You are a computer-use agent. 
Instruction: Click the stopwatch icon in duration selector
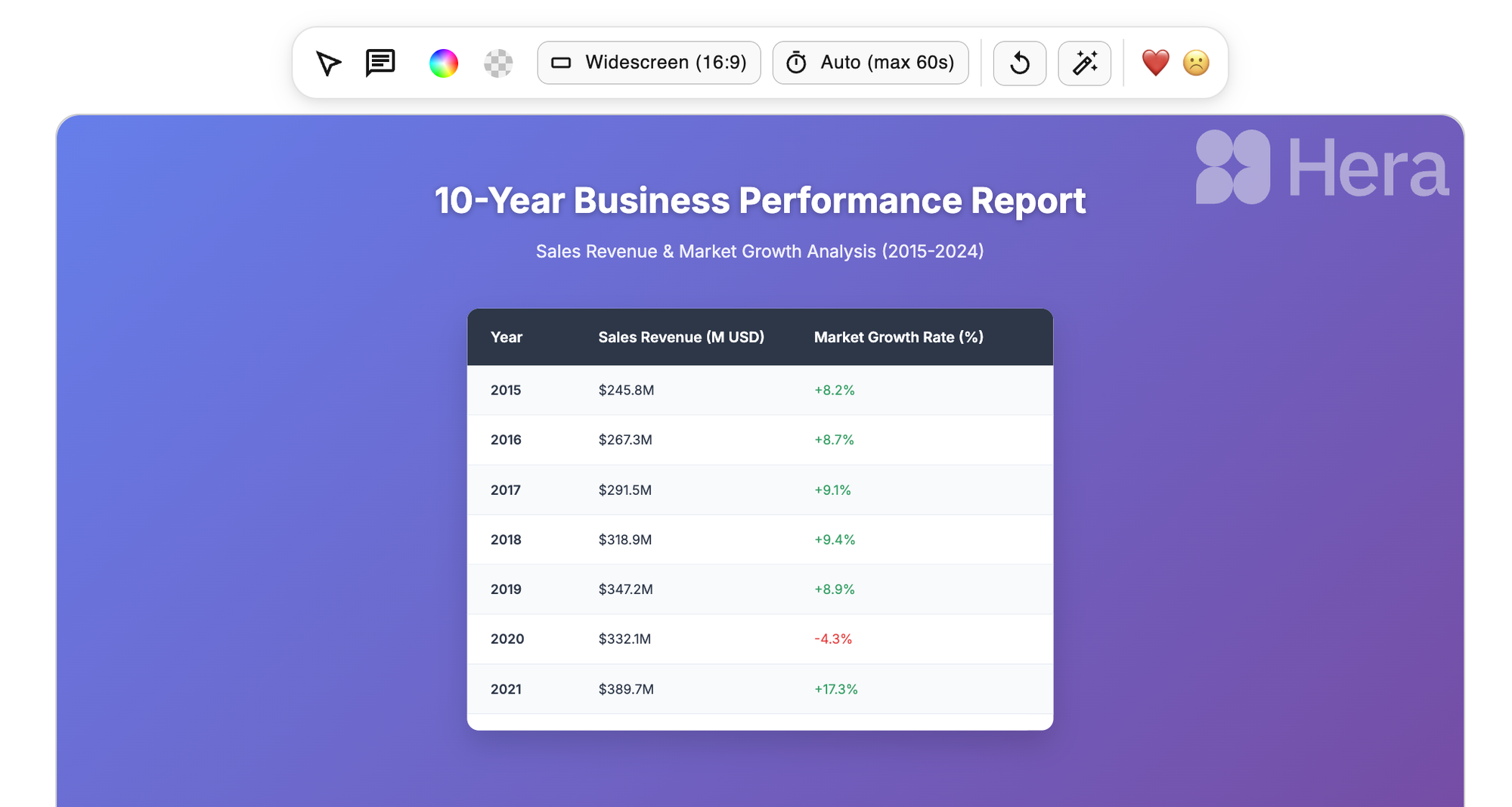(796, 63)
